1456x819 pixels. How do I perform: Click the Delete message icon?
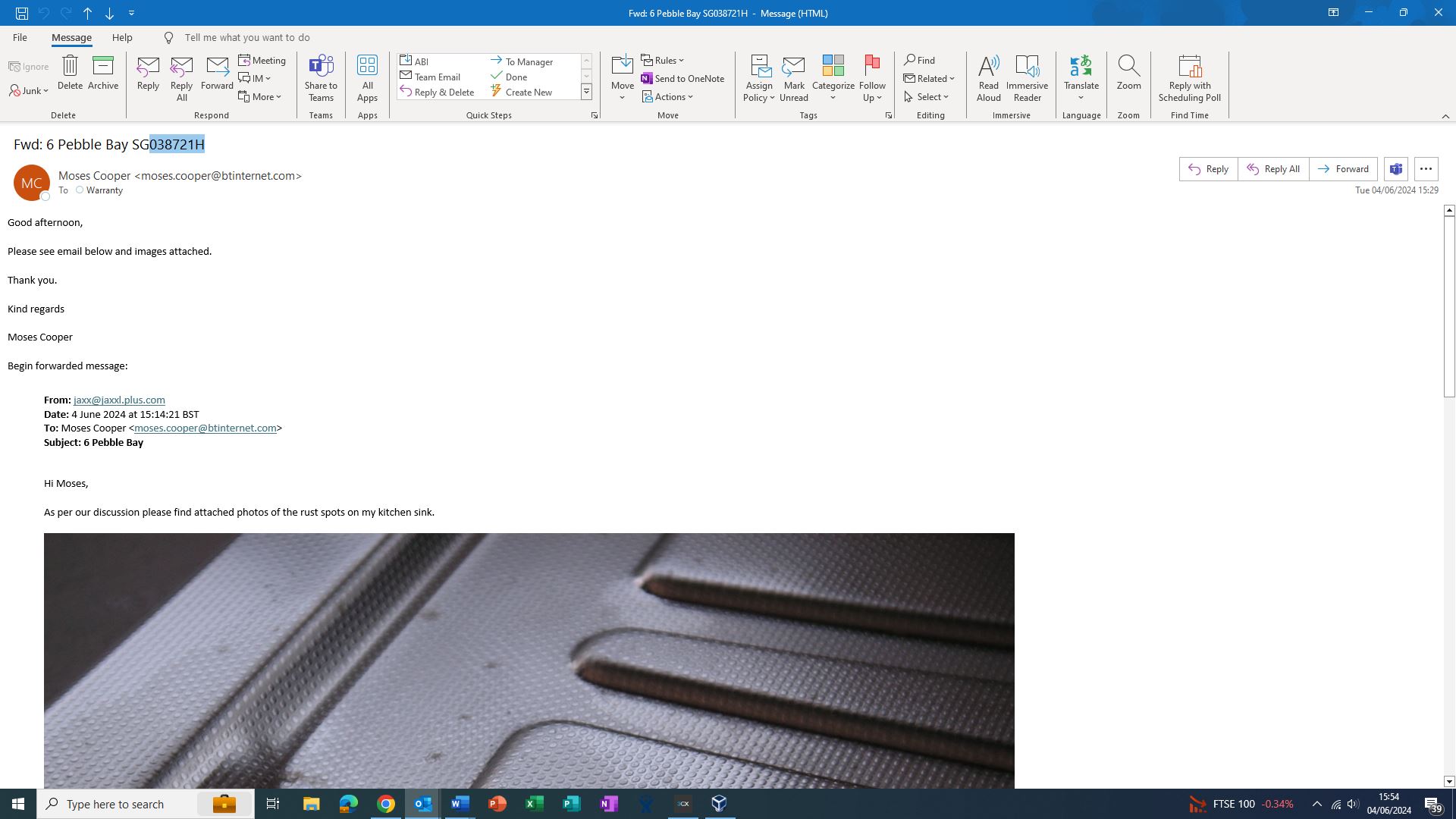pos(70,73)
